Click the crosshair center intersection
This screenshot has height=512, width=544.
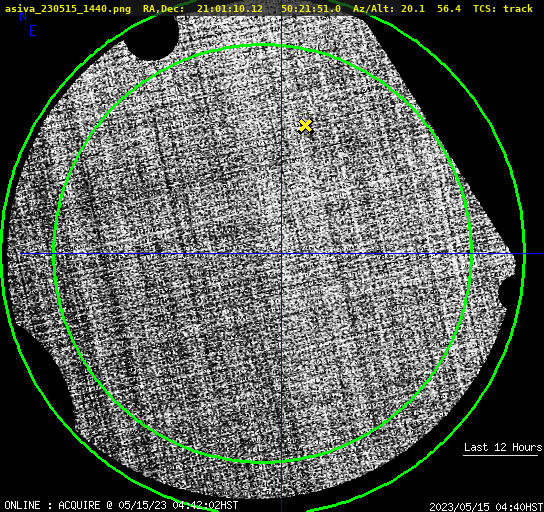(x=281, y=254)
